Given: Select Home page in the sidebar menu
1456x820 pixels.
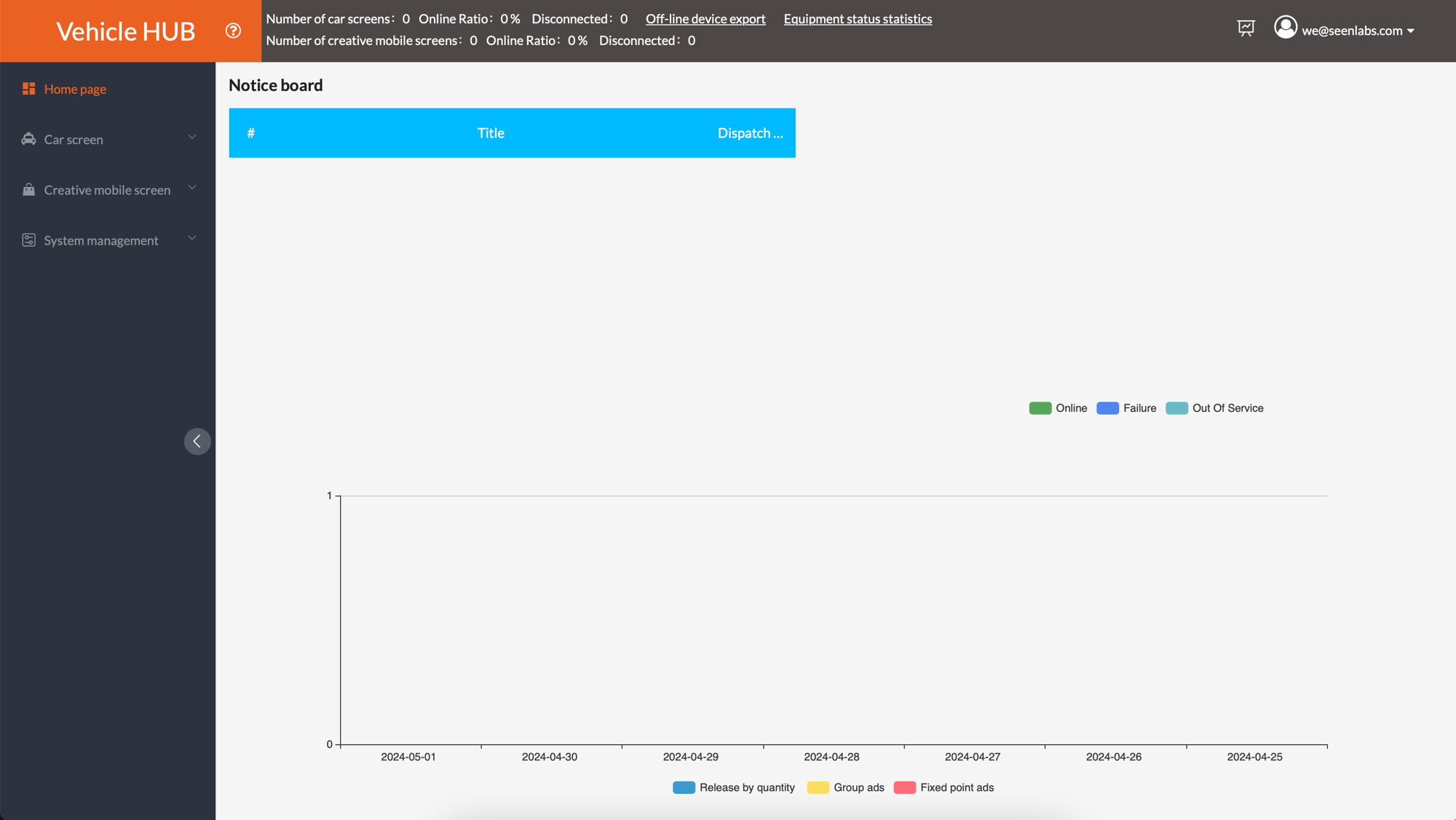Looking at the screenshot, I should click(75, 88).
